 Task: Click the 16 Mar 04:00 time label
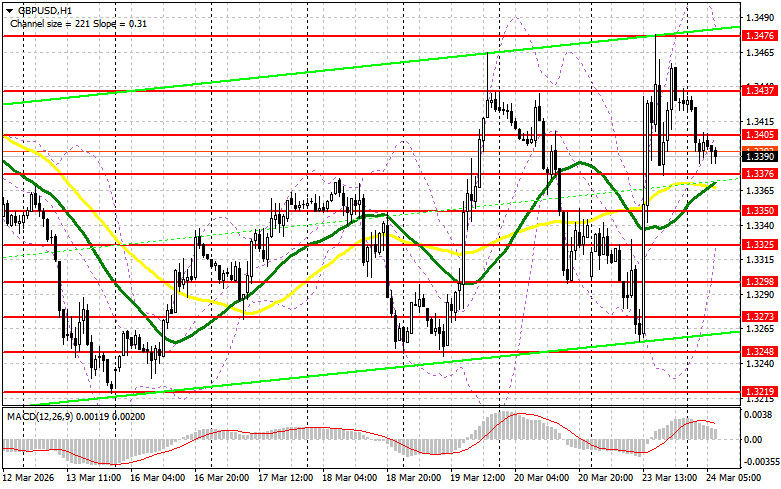(x=157, y=478)
